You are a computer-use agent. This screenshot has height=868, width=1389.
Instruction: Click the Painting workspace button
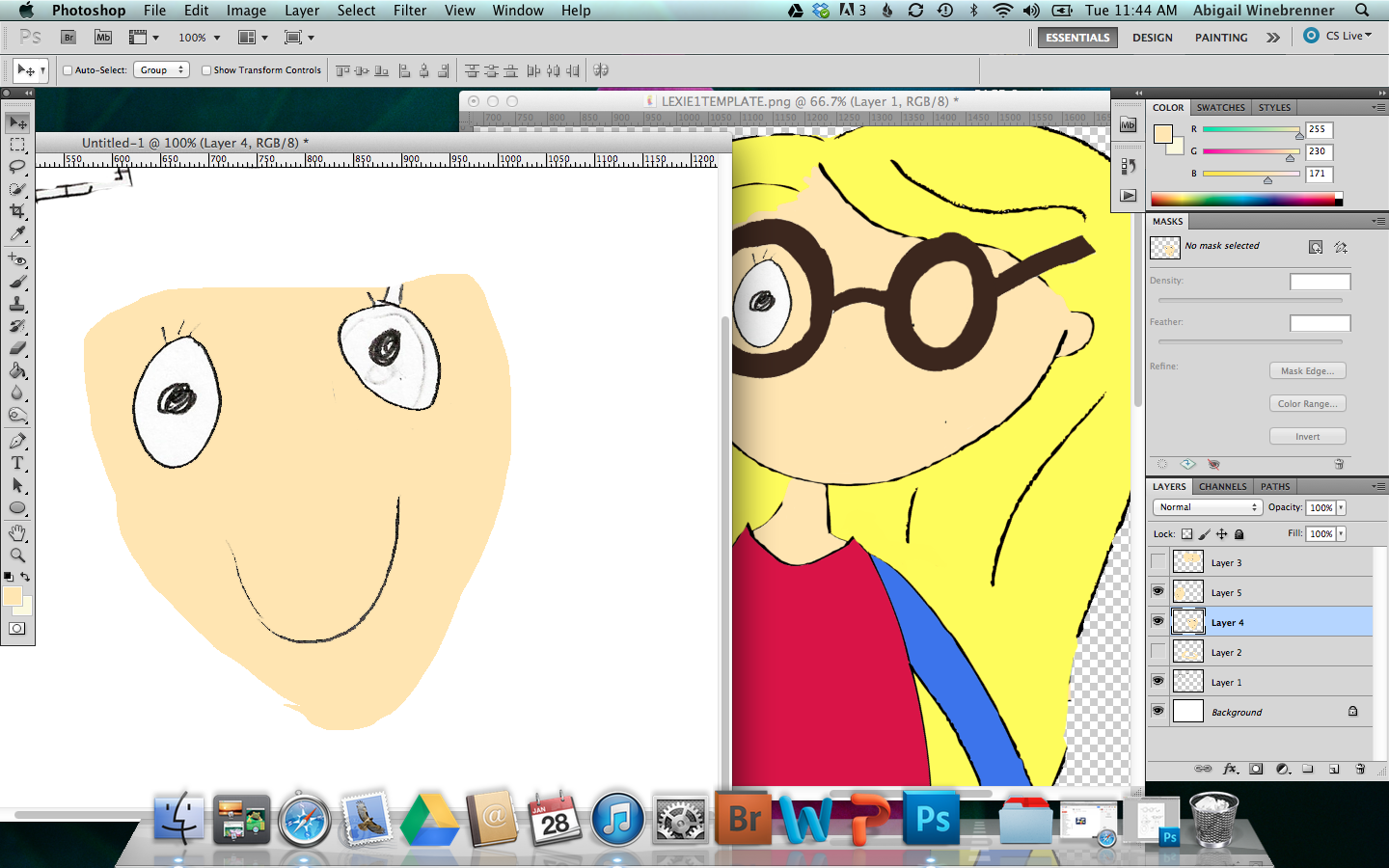pyautogui.click(x=1220, y=38)
